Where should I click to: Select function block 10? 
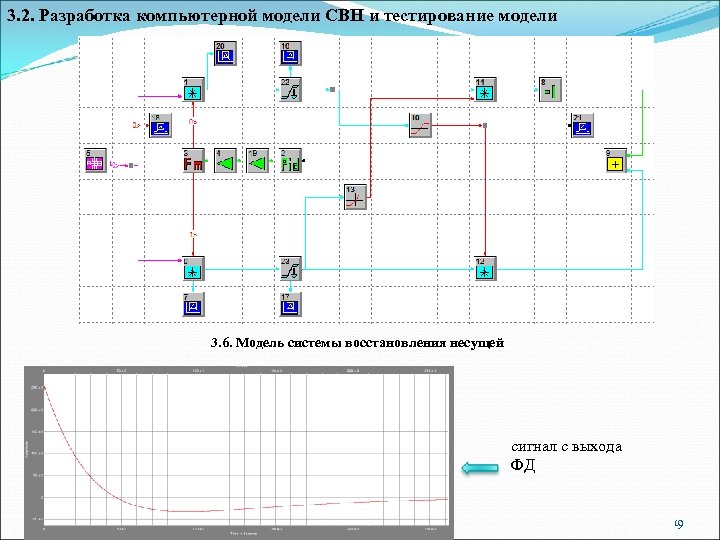tap(420, 125)
